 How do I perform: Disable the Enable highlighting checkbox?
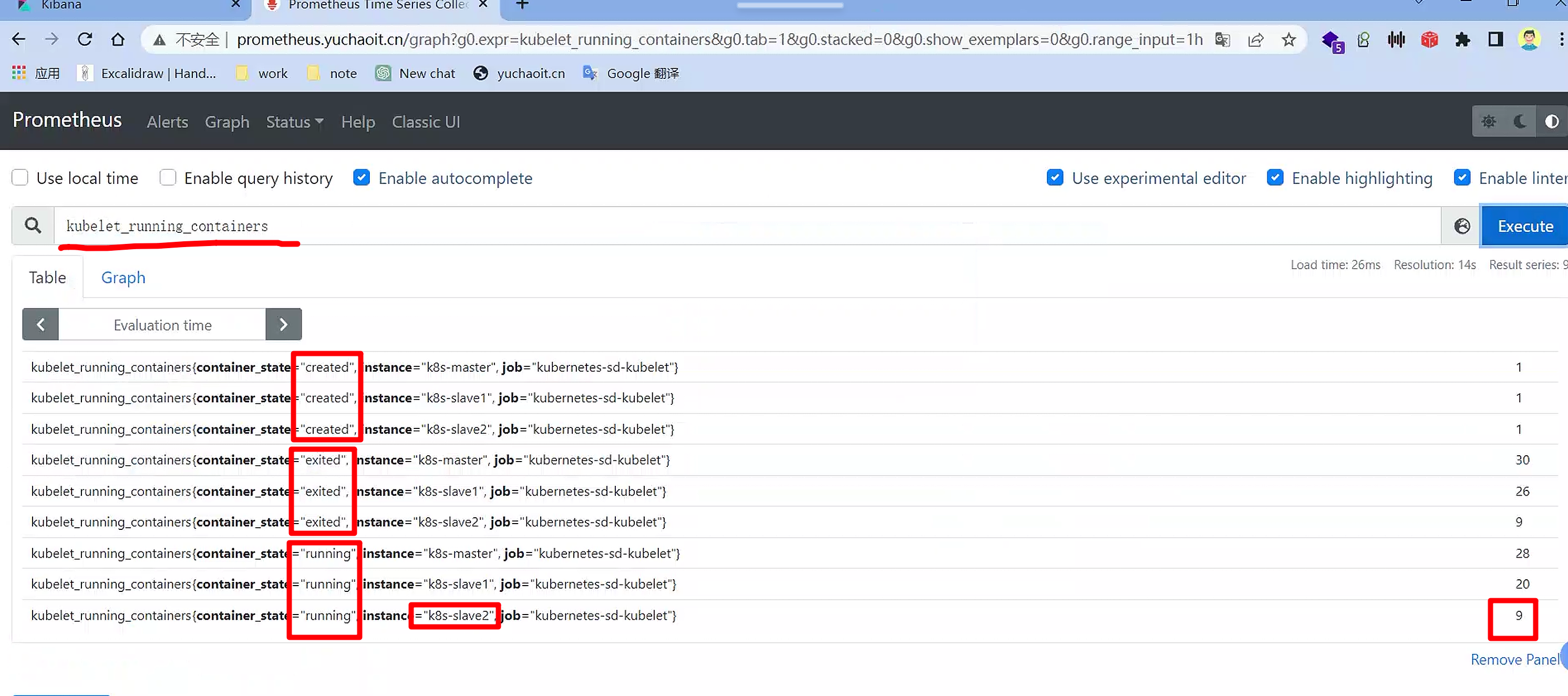(x=1275, y=178)
